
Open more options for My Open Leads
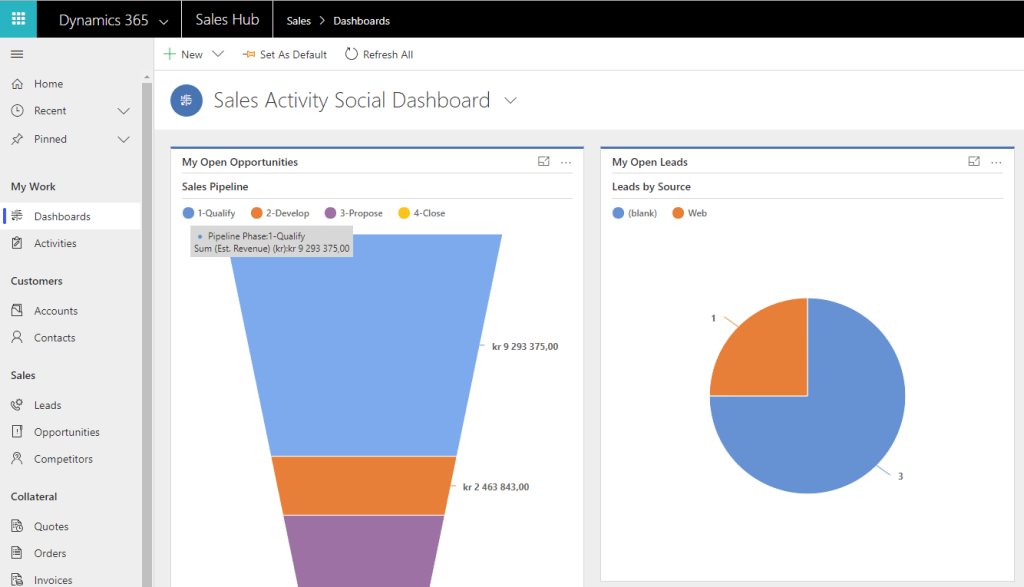click(996, 162)
